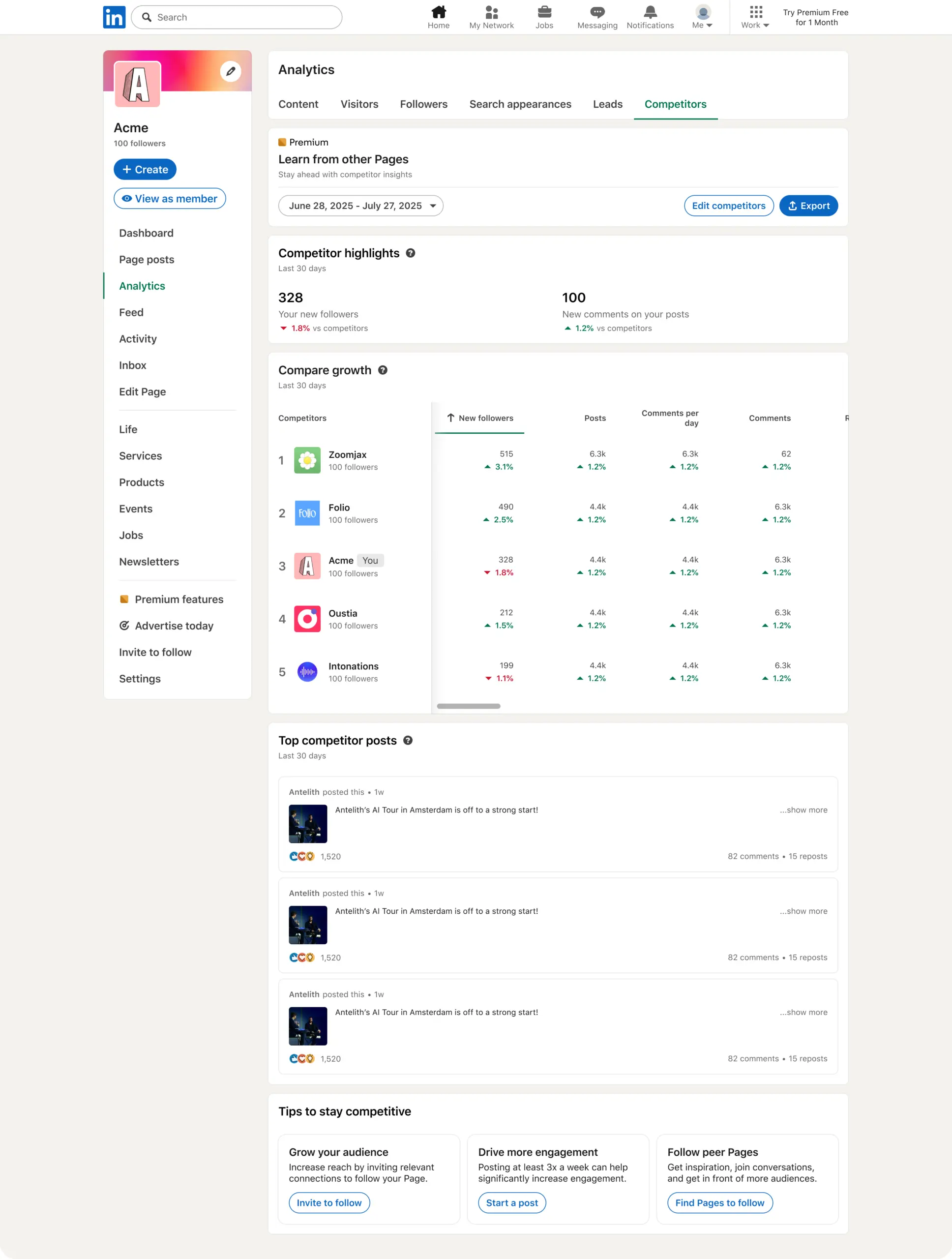Open the My Network icon
Screen dimensions: 952x1259
point(492,12)
